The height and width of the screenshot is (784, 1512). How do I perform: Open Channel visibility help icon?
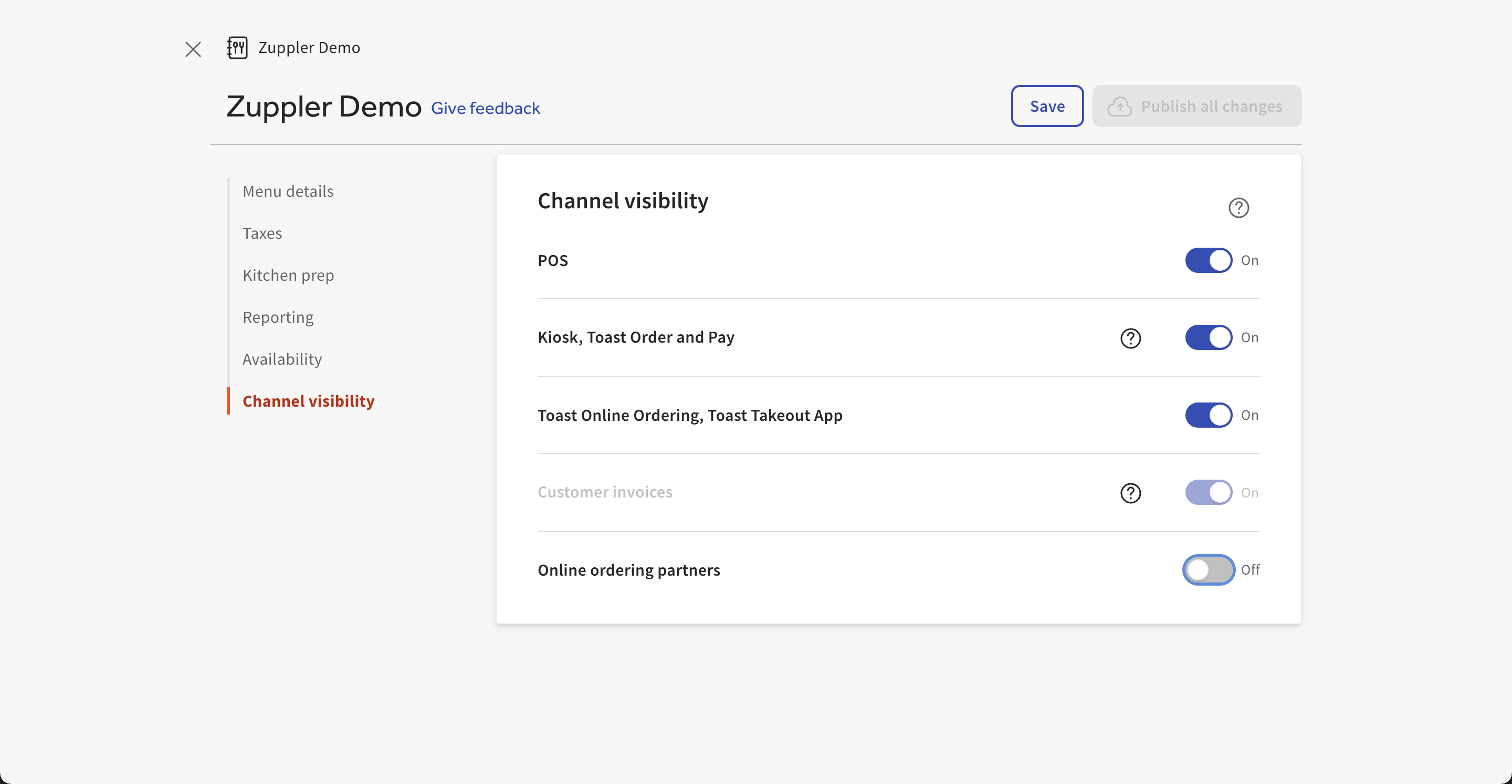1238,208
